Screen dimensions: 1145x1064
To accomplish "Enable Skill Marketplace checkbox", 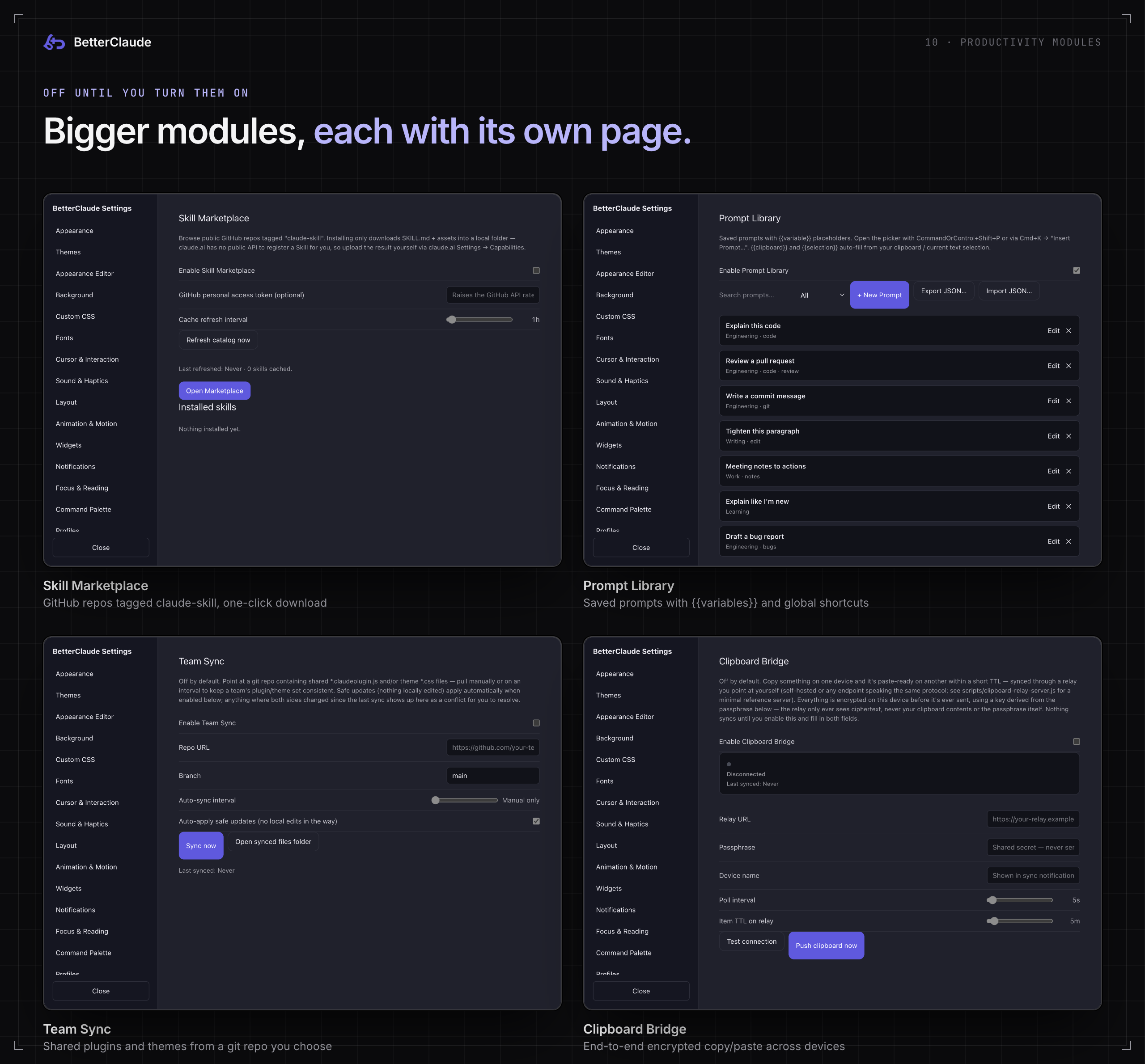I will click(536, 270).
